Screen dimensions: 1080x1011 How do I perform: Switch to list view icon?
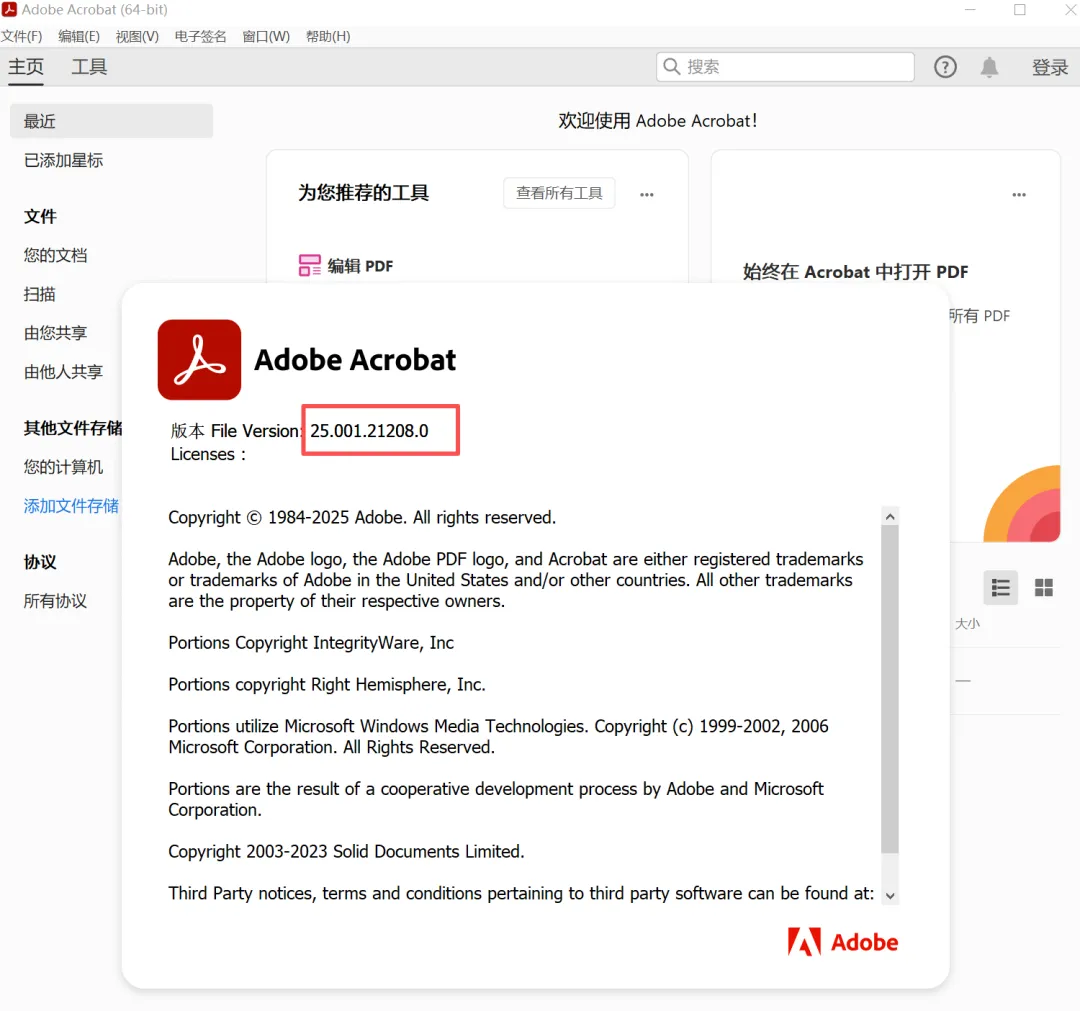click(1000, 587)
